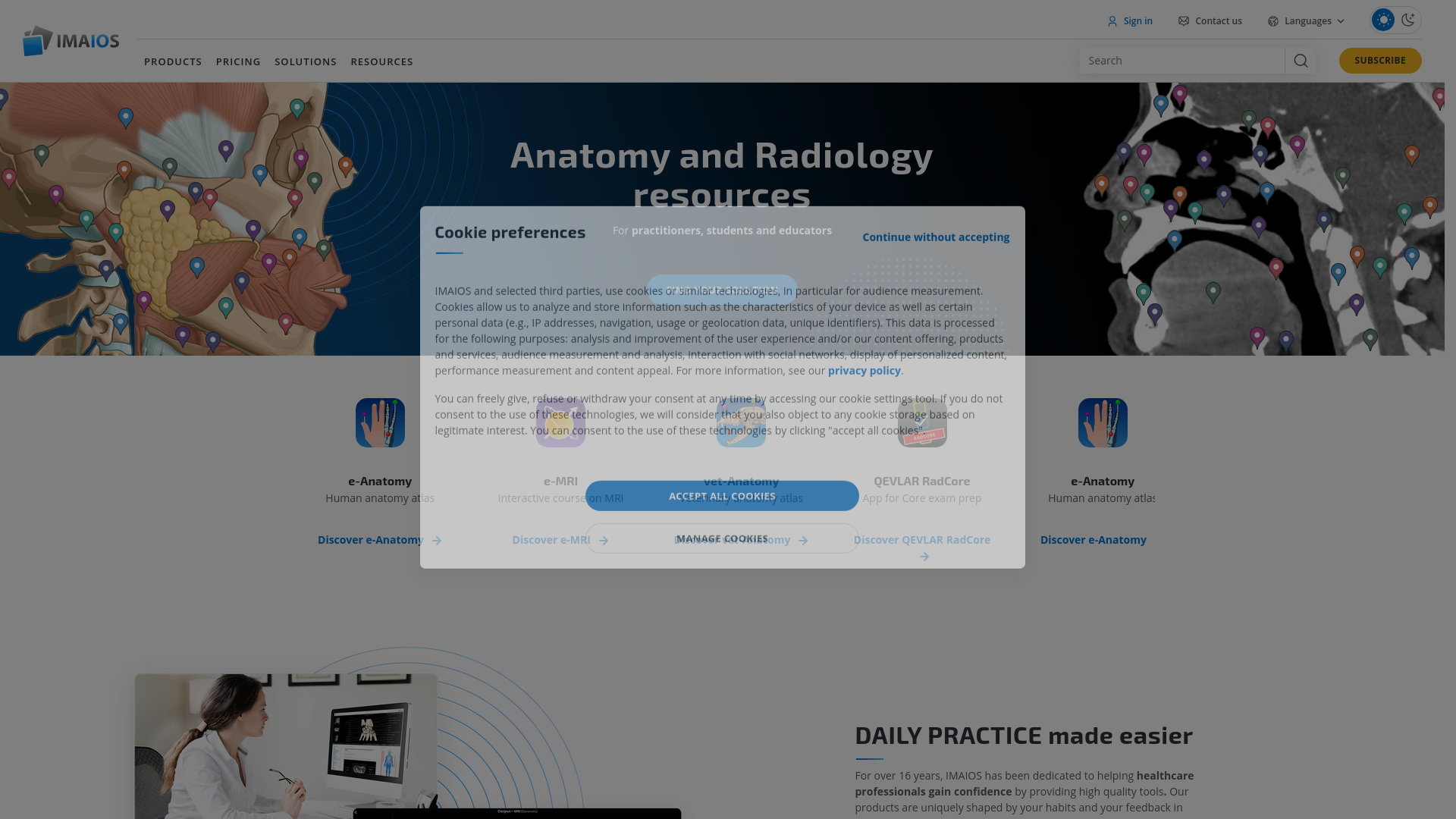Click the vet-Anatomy app icon
Image resolution: width=1456 pixels, height=819 pixels.
coord(741,422)
